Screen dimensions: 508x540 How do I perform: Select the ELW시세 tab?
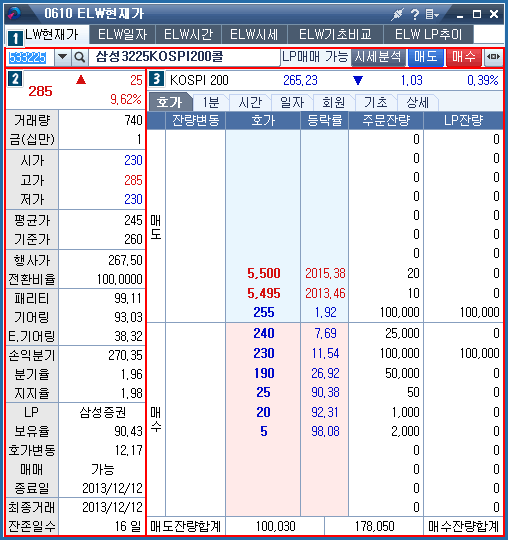[254, 34]
